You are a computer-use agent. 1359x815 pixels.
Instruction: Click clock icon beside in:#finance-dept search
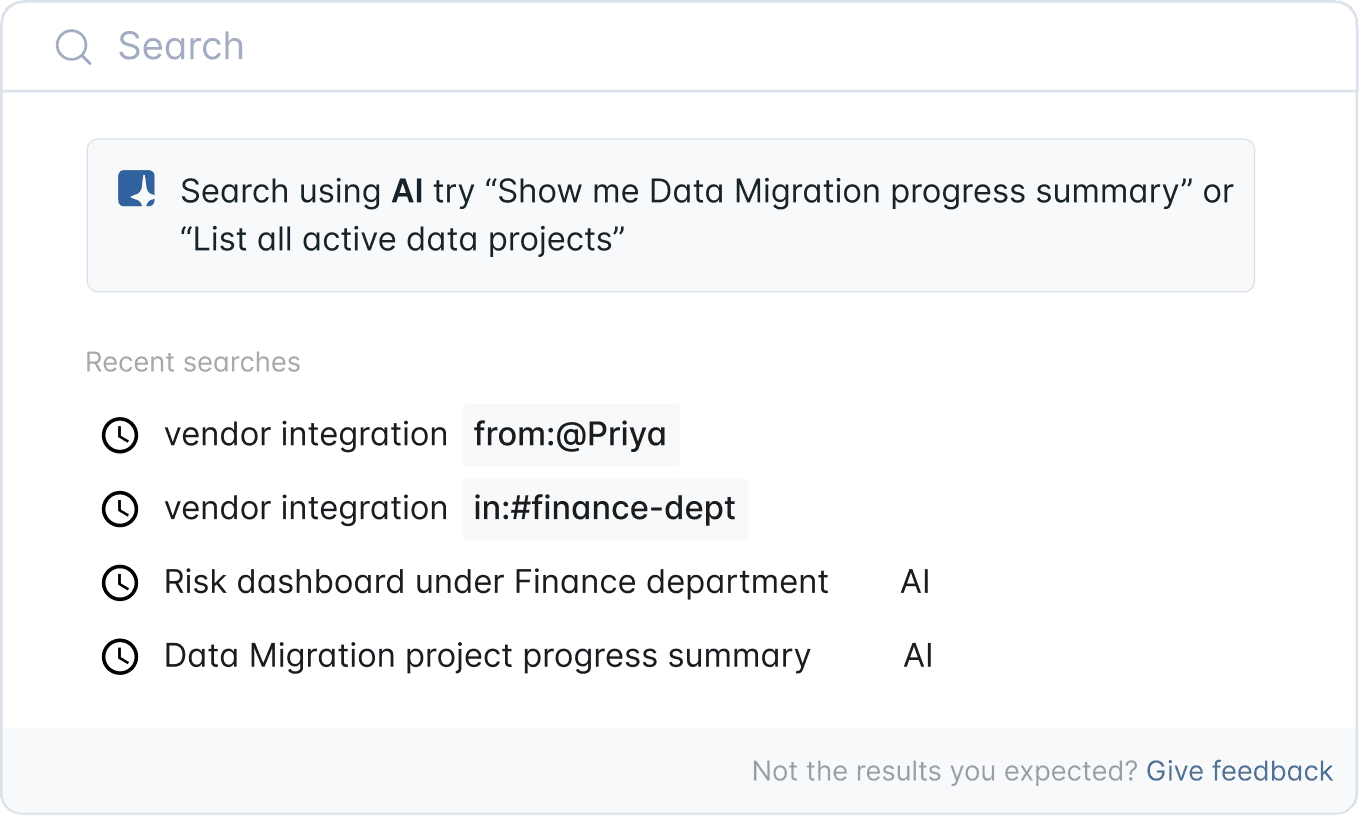[120, 509]
